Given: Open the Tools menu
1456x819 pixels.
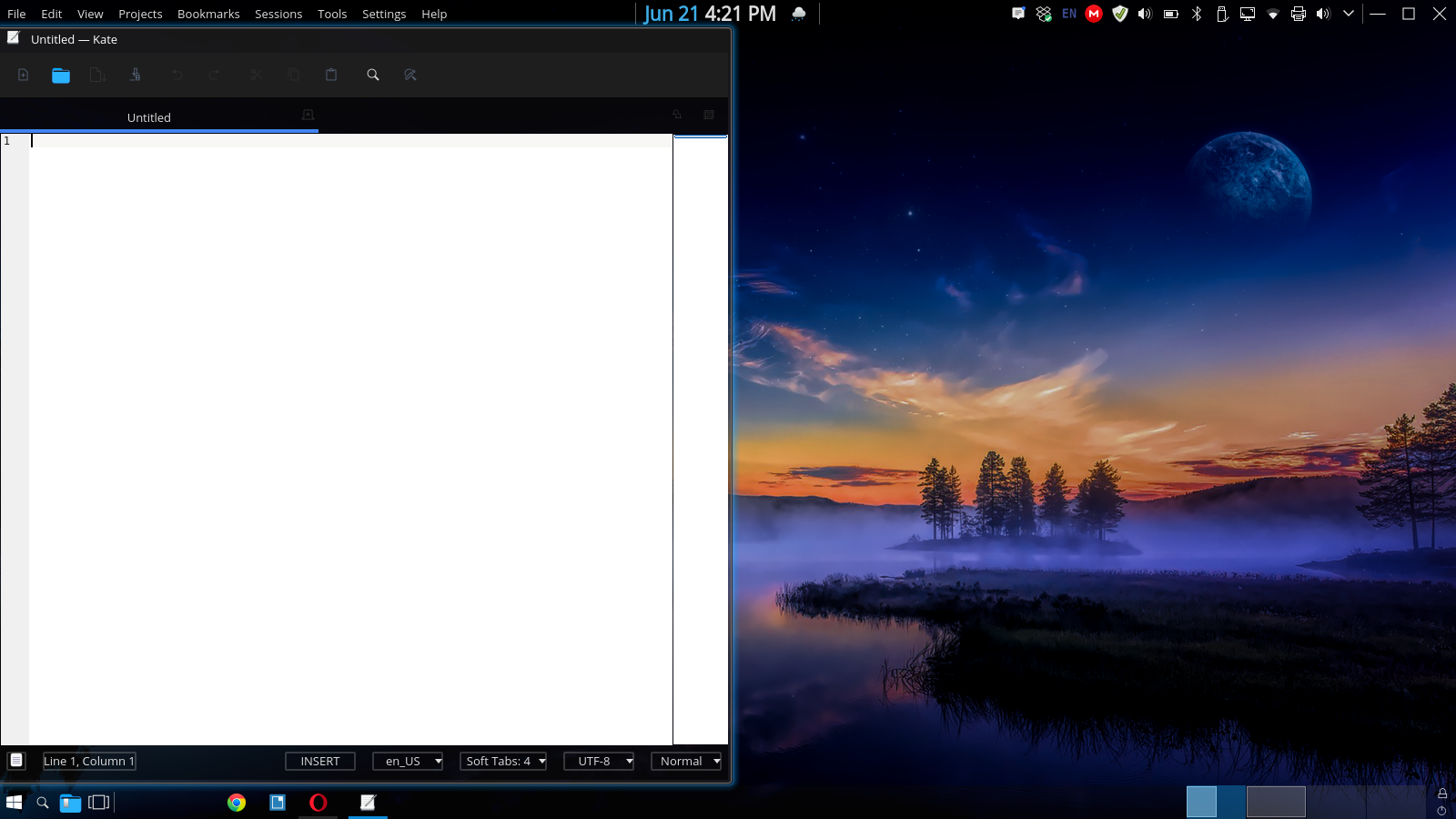Looking at the screenshot, I should point(332,14).
